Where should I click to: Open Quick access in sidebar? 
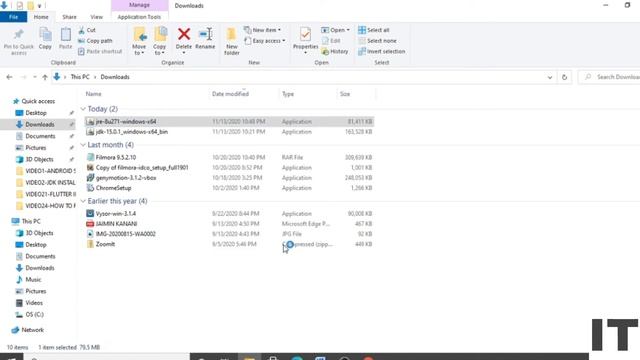[x=38, y=101]
